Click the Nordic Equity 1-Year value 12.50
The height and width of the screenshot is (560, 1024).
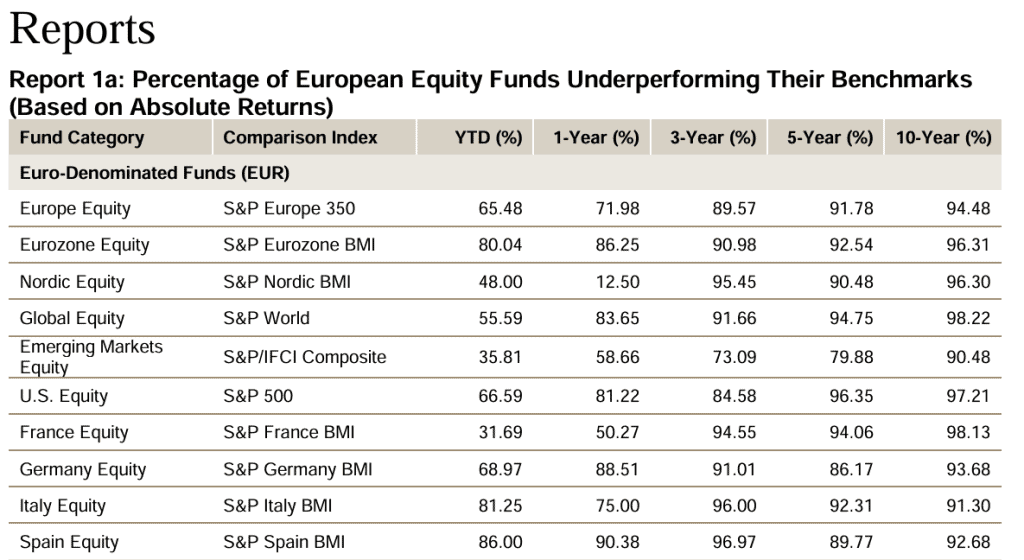tap(617, 282)
